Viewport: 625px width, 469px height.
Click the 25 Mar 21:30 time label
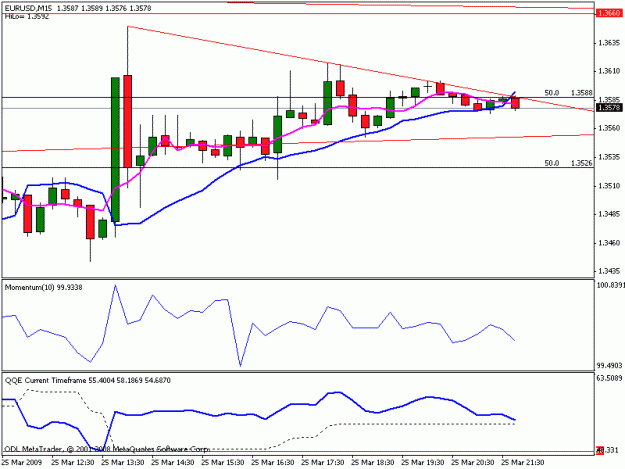pyautogui.click(x=523, y=462)
